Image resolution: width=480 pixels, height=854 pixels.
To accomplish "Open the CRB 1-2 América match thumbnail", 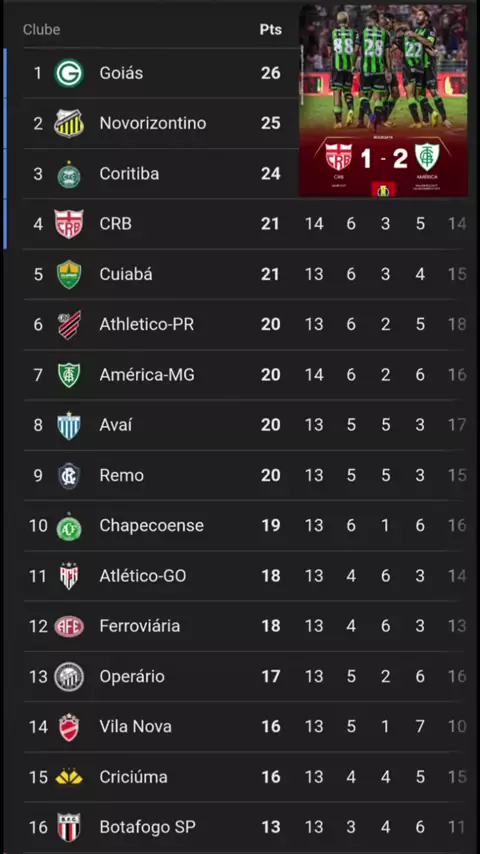I will (383, 100).
